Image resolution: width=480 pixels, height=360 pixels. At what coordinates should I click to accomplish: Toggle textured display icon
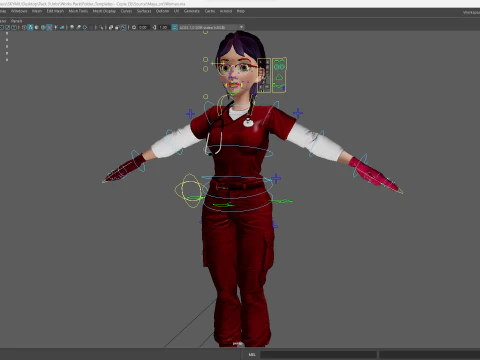point(49,27)
